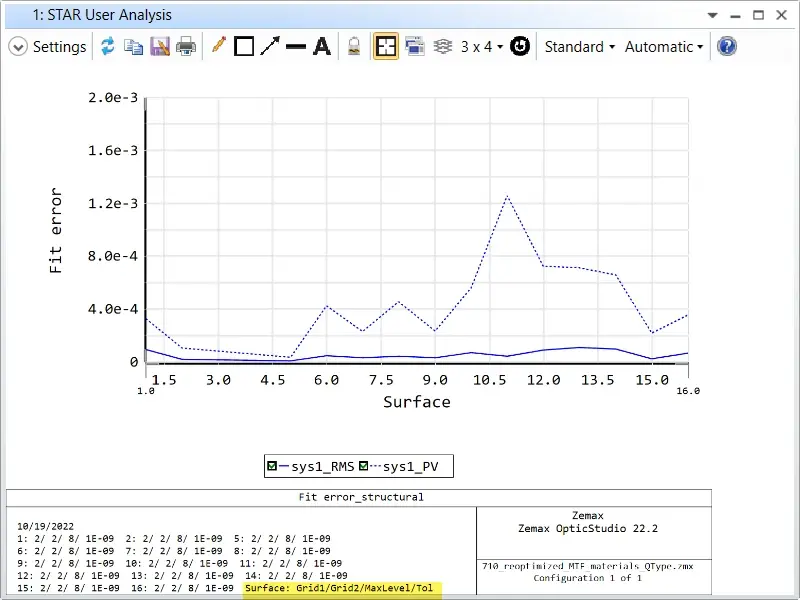Toggle the window lock icon
This screenshot has width=800, height=600.
(354, 47)
